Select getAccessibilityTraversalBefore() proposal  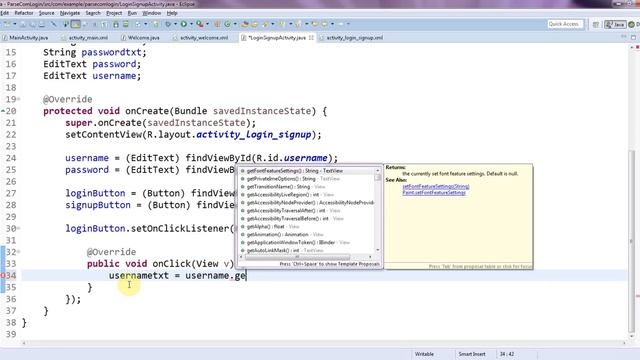pos(307,219)
